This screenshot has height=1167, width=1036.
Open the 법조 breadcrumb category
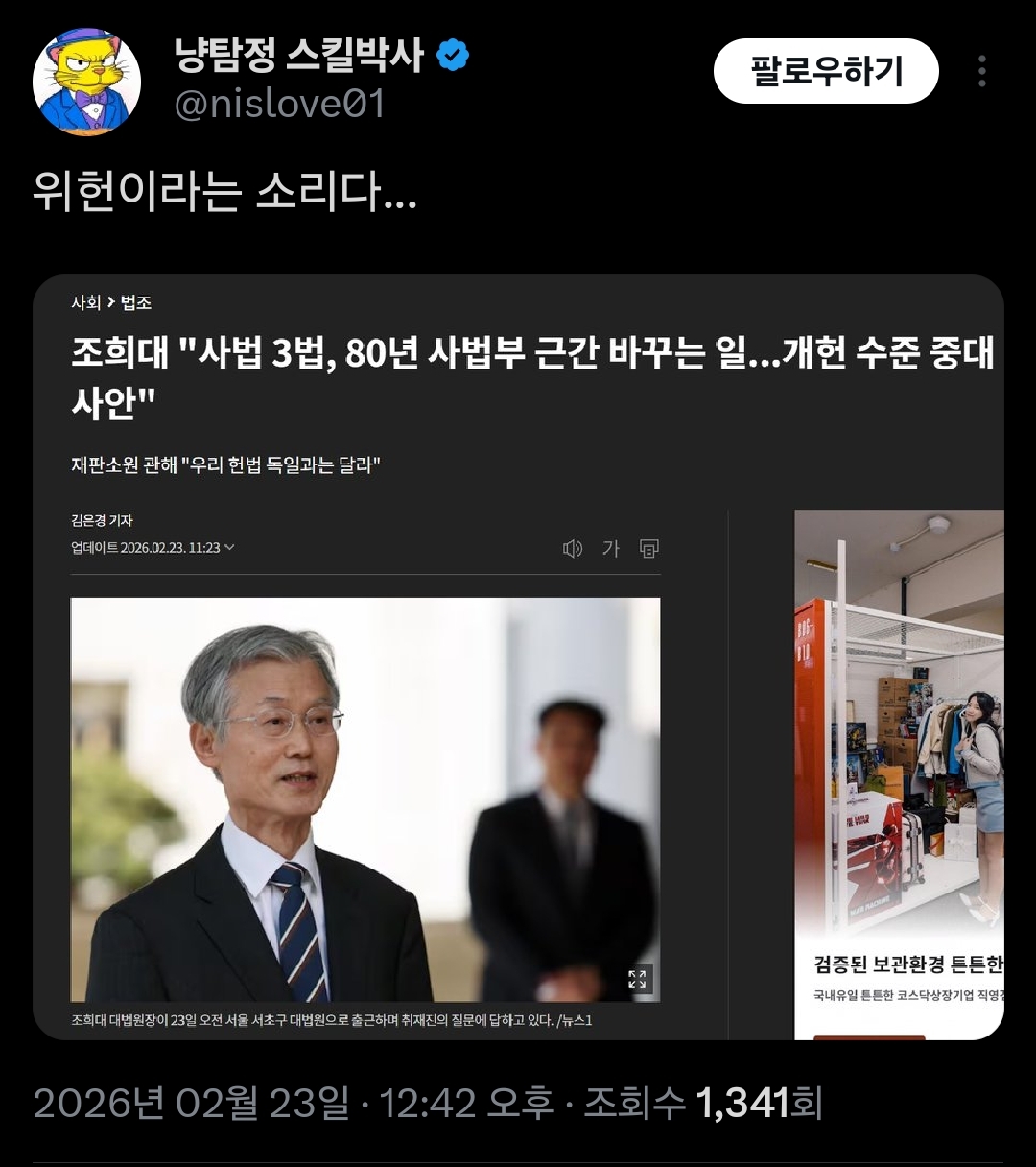pos(136,302)
